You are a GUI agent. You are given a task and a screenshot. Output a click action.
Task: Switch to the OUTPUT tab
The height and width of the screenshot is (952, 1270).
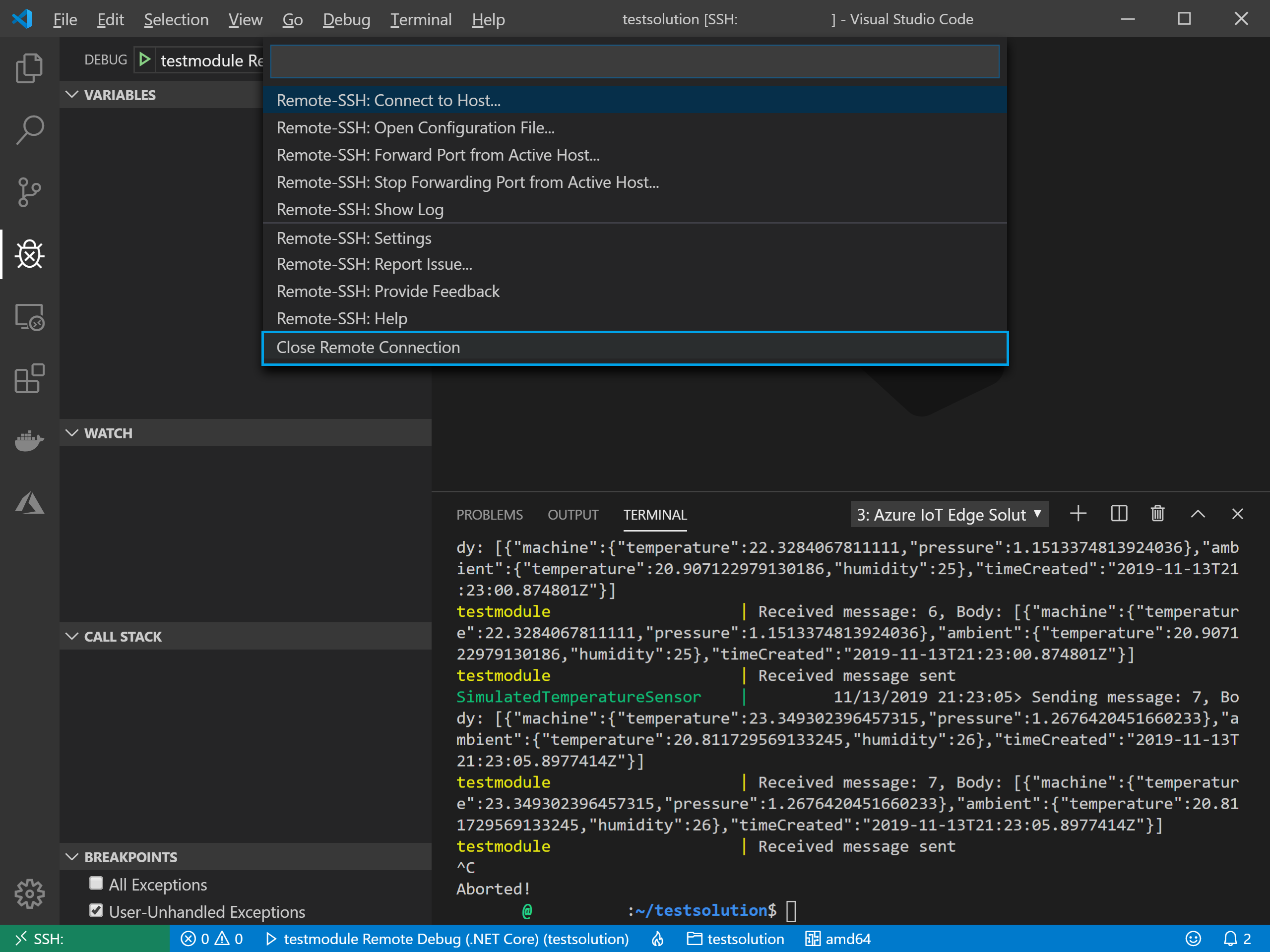click(572, 515)
